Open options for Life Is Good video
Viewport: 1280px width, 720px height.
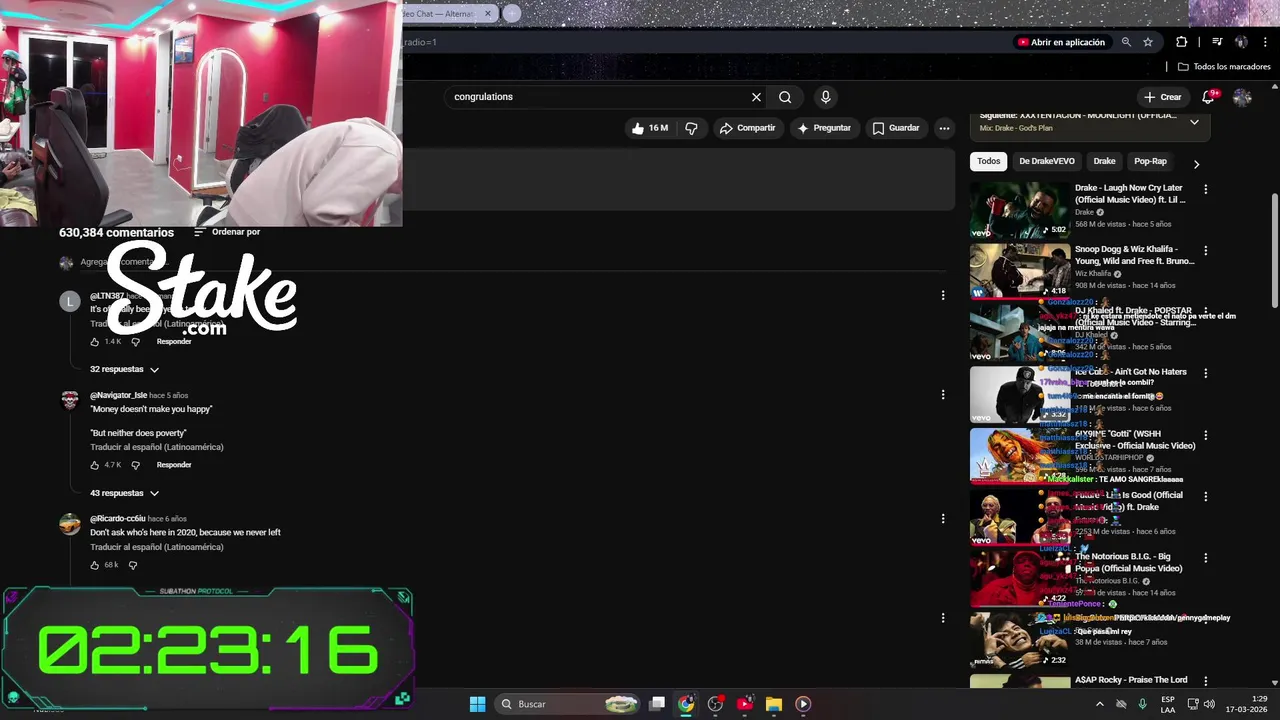1205,496
